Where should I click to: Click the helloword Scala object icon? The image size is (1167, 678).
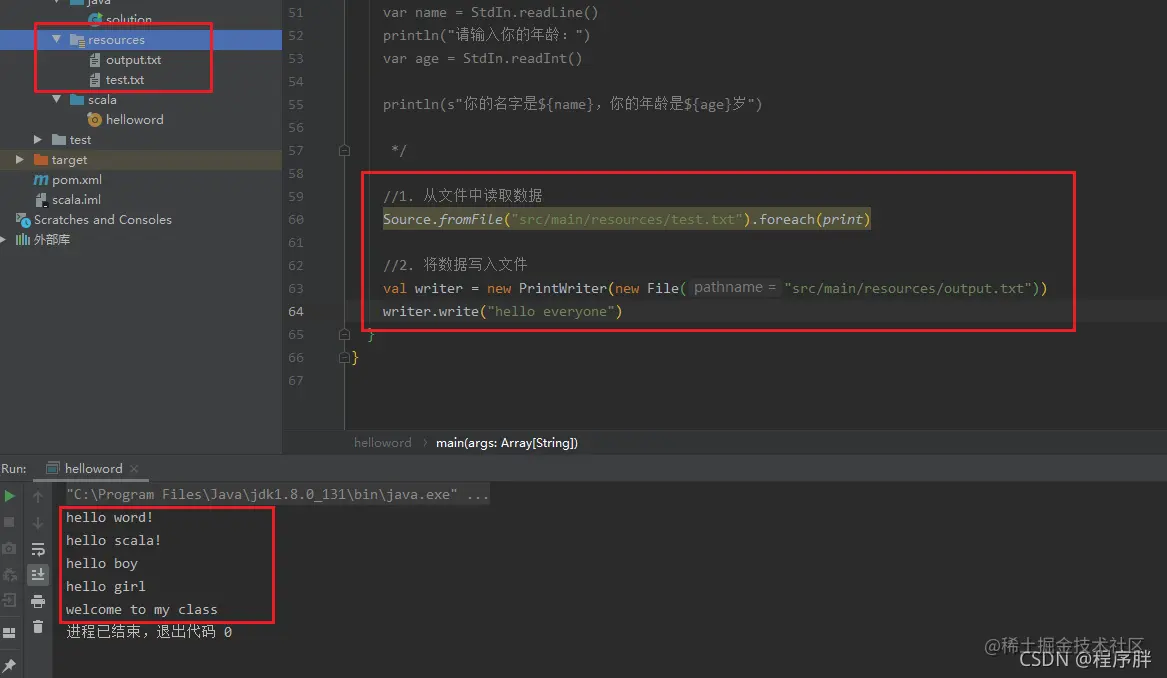coord(95,119)
